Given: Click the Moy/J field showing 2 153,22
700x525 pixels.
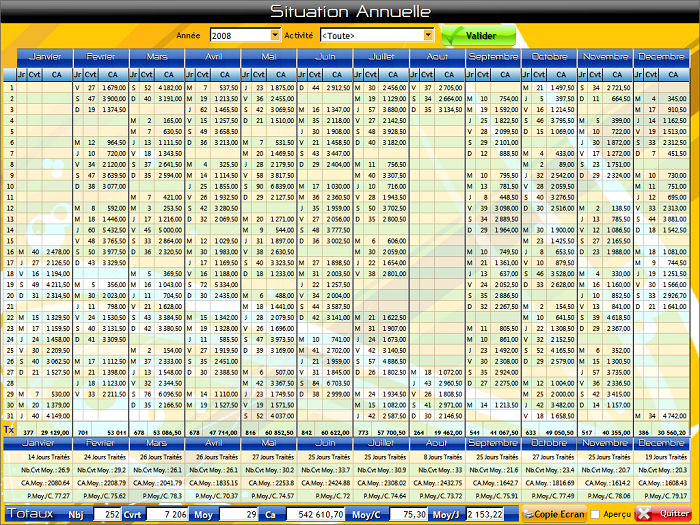Looking at the screenshot, I should tap(484, 513).
